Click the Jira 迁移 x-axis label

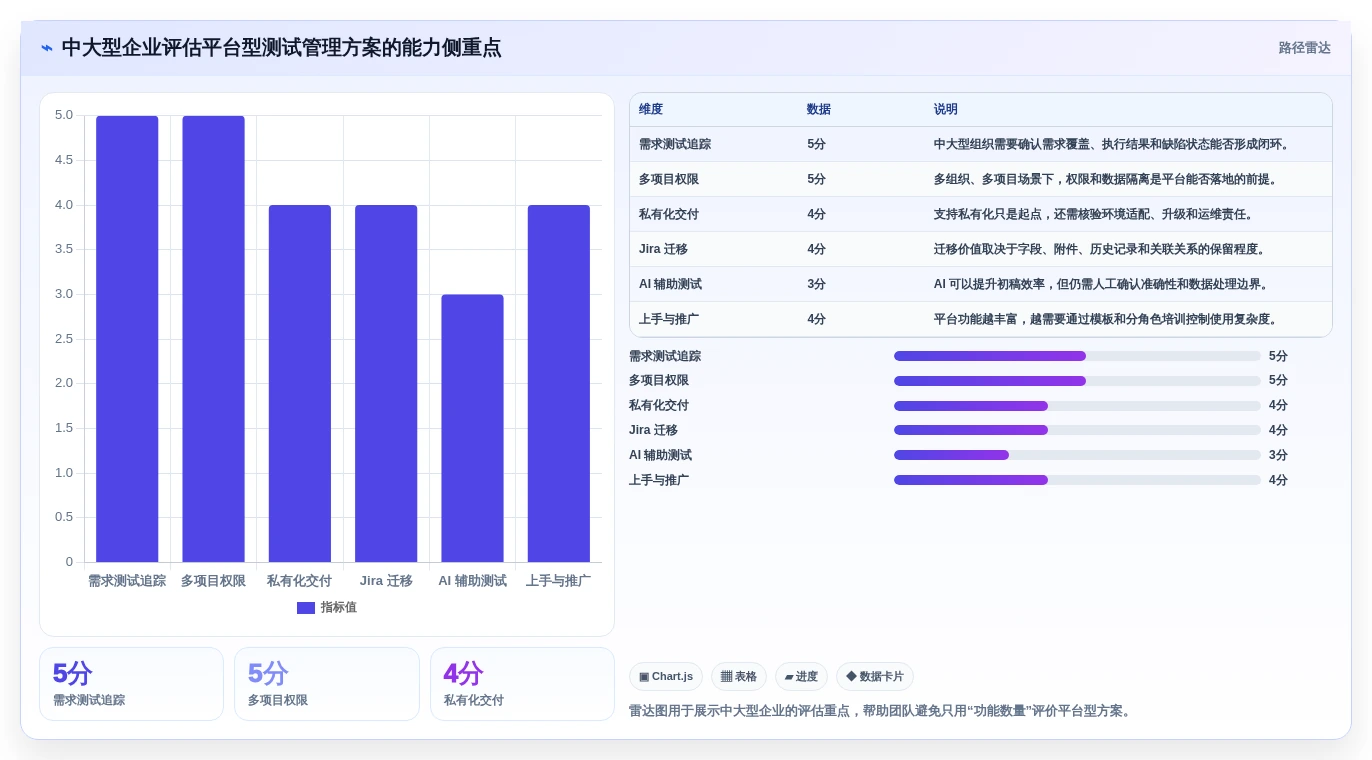(386, 581)
